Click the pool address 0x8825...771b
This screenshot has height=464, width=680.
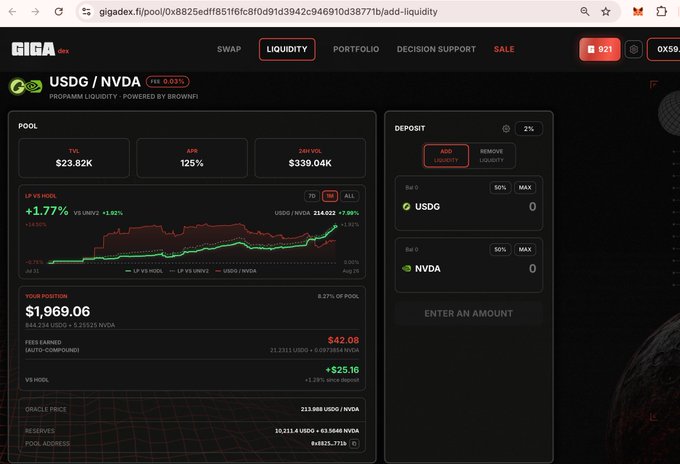[x=328, y=444]
